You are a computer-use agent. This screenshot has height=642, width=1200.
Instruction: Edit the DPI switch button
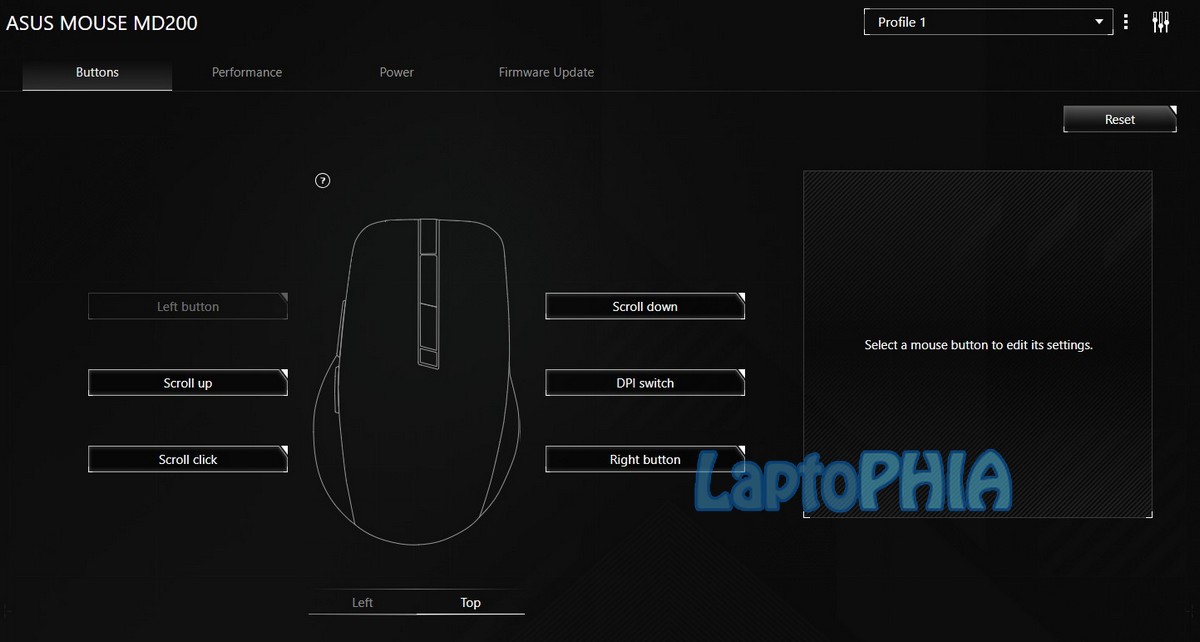tap(645, 383)
